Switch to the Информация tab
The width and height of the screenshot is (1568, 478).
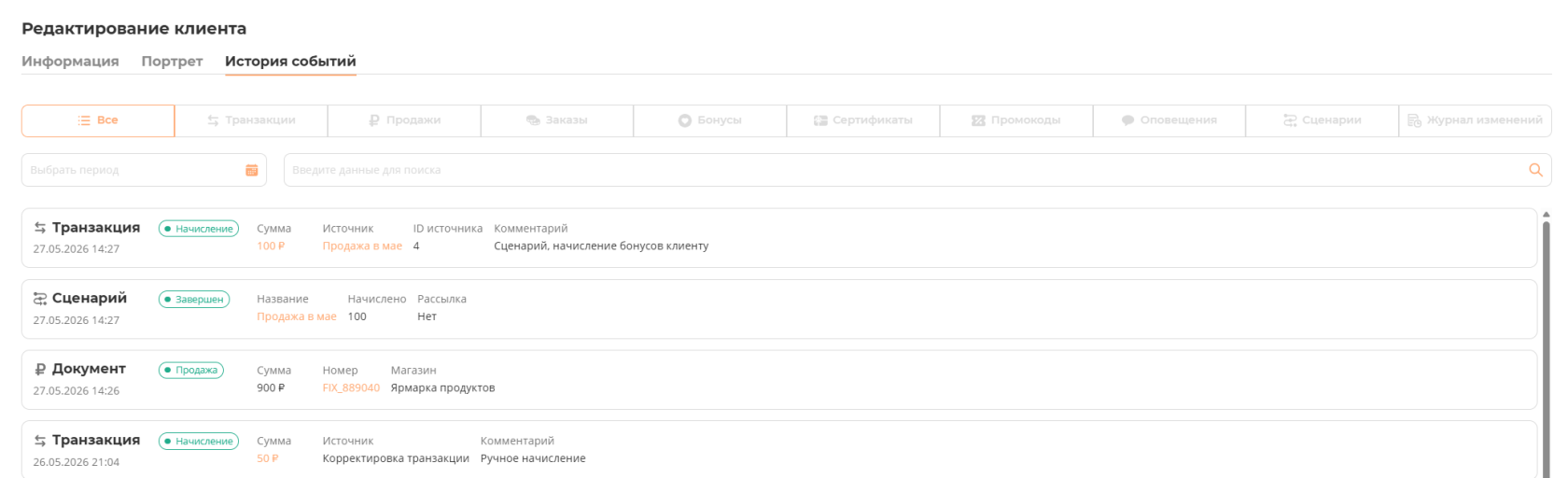(x=70, y=61)
